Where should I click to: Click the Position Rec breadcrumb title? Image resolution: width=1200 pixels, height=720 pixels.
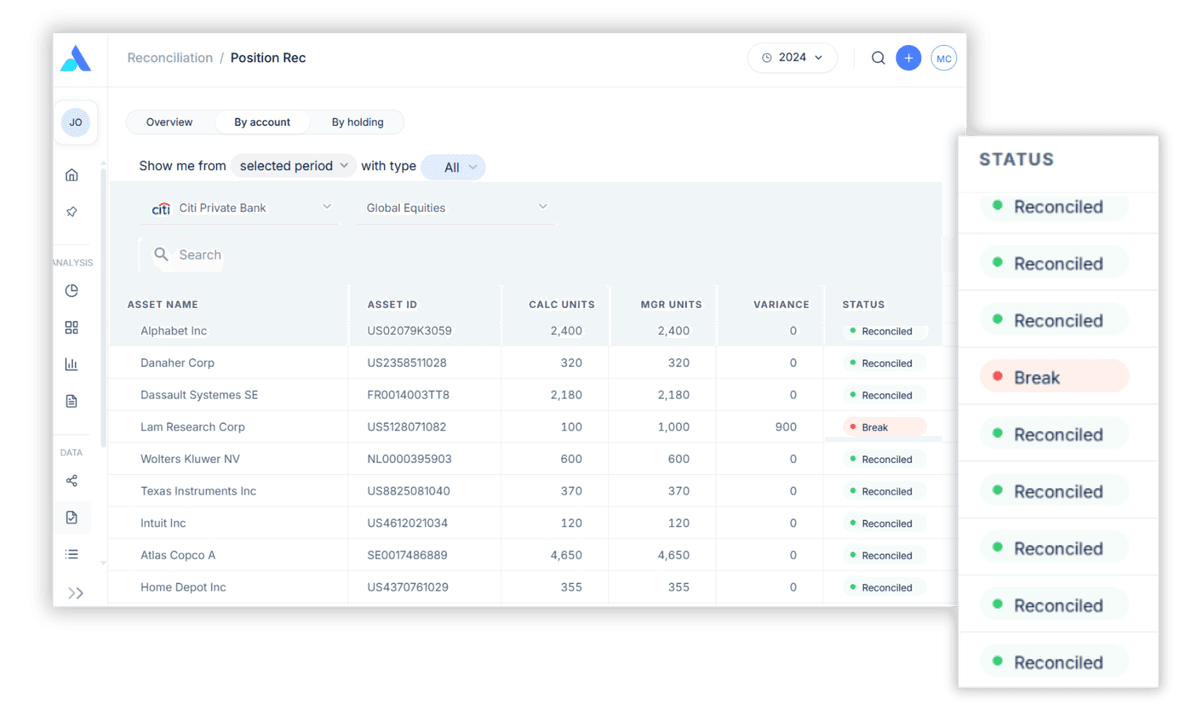[268, 58]
